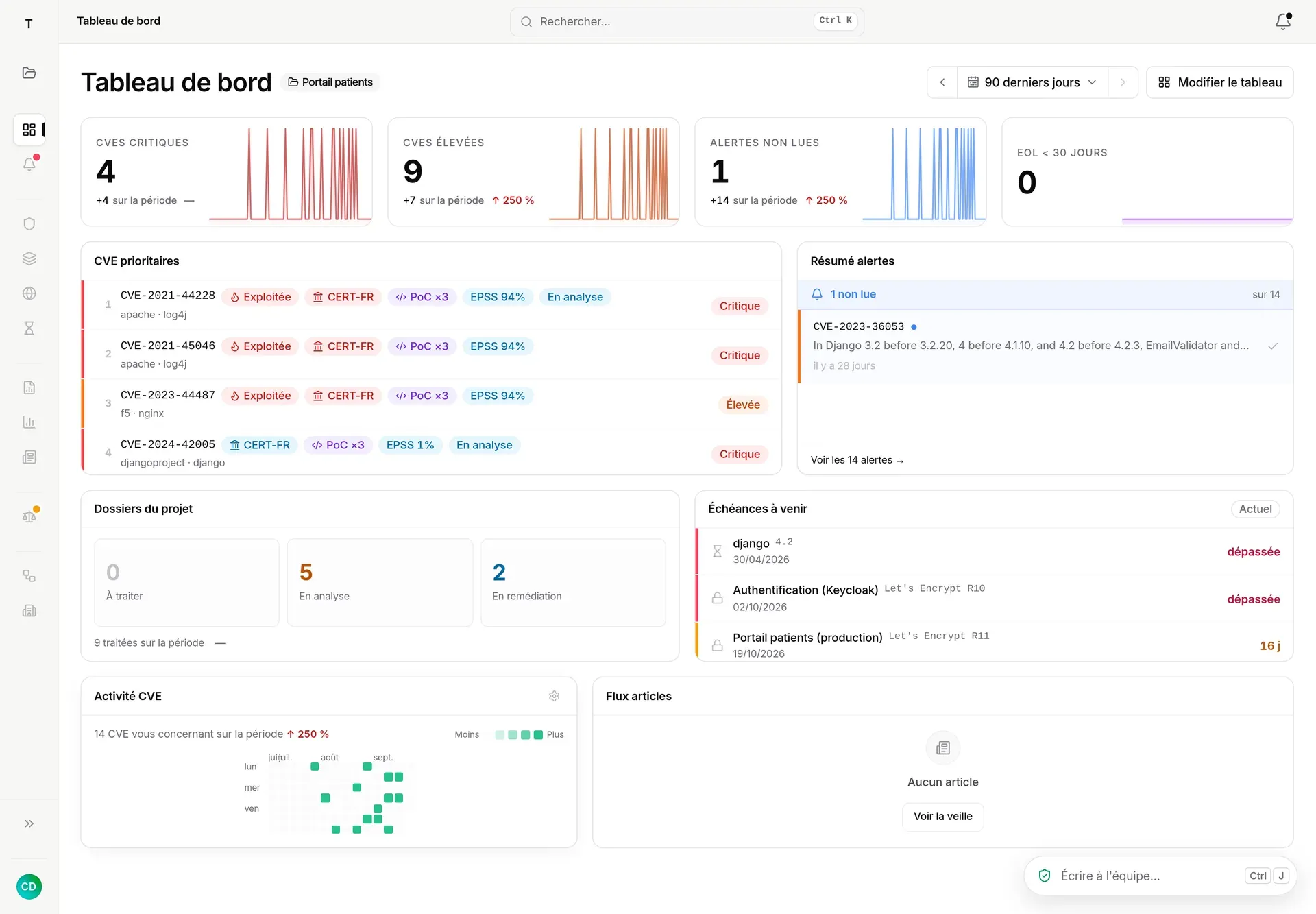Open notifications bell in the top bar
Image resolution: width=1316 pixels, height=914 pixels.
pyautogui.click(x=1283, y=21)
